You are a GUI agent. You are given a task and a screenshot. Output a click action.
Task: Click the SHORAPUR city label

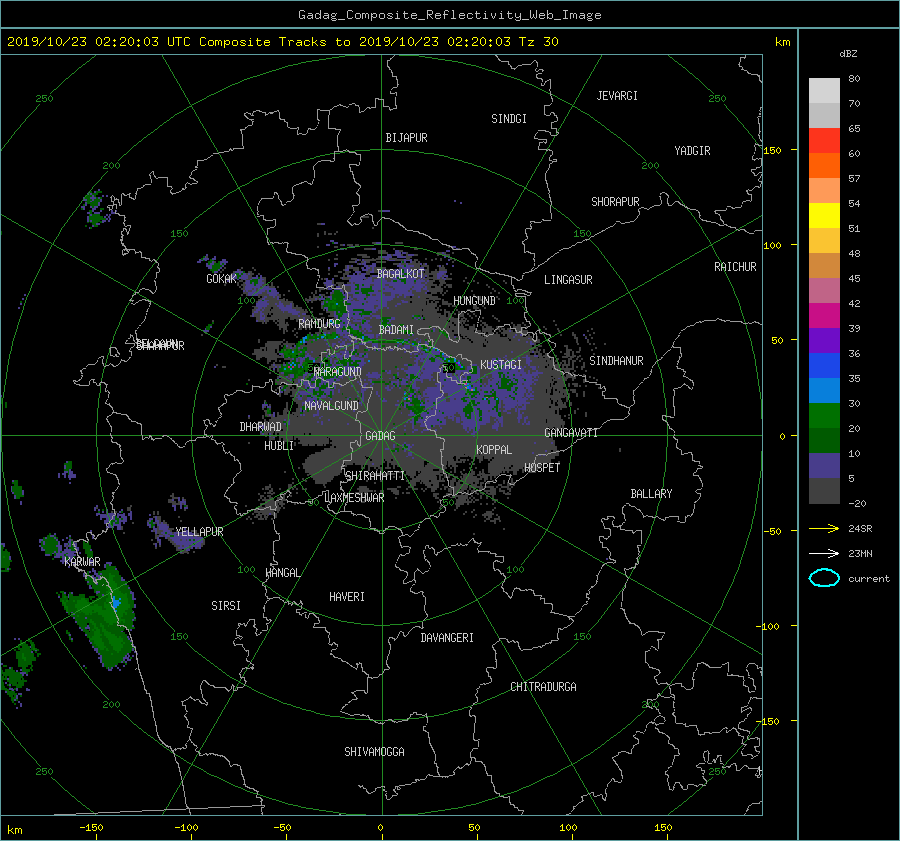(x=615, y=201)
